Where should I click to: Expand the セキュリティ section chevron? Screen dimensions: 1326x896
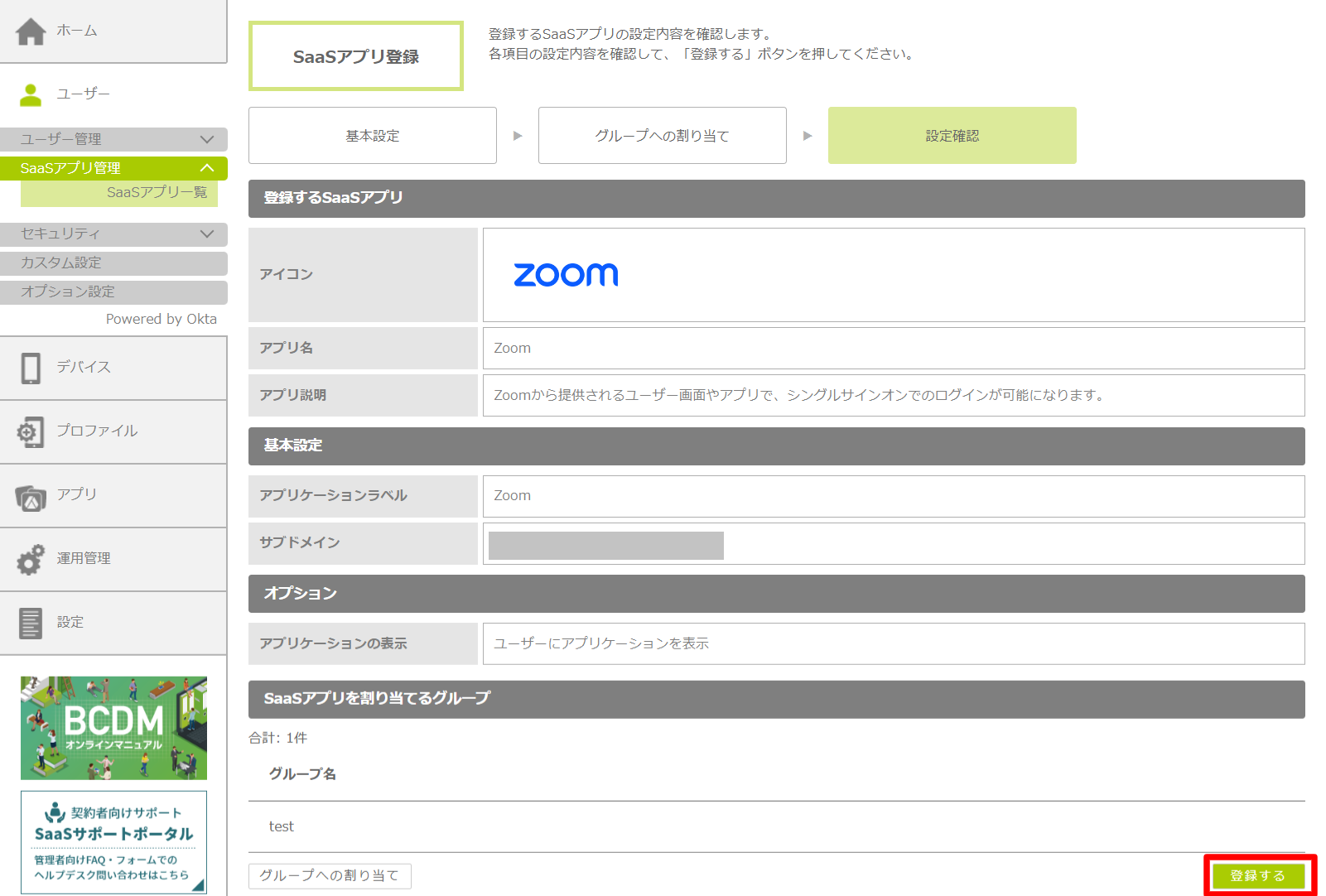point(207,234)
